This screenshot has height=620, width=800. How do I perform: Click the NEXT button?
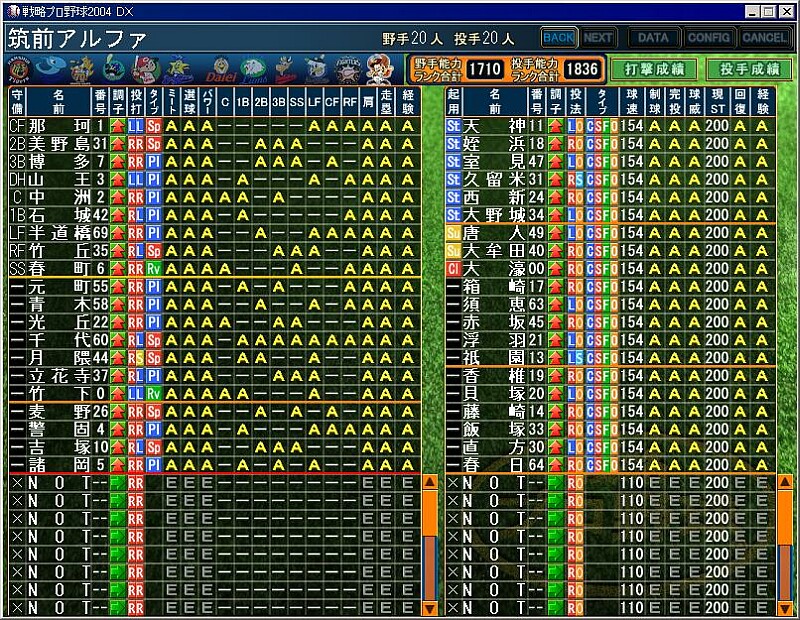tap(597, 38)
